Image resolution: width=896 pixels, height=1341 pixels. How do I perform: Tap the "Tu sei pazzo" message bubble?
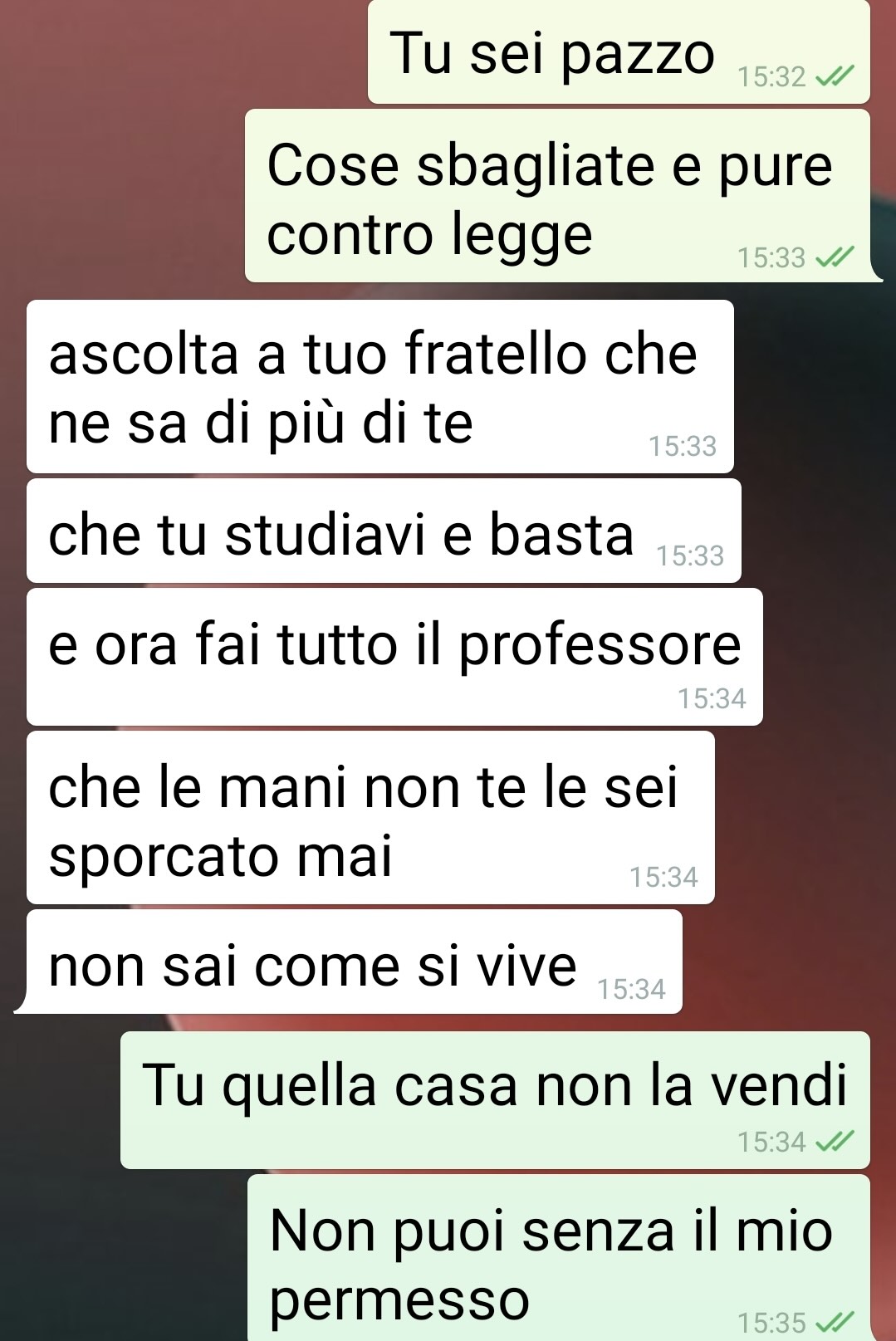coord(619,51)
